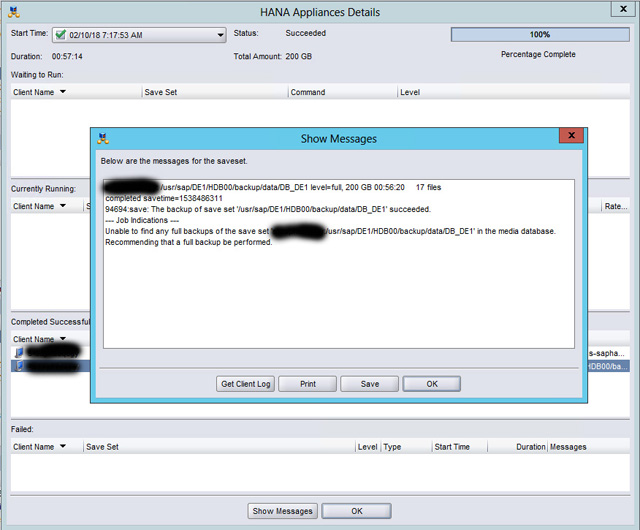Sort Failed list Client Name arrow
Screen dimensions: 640x530
[x=63, y=446]
